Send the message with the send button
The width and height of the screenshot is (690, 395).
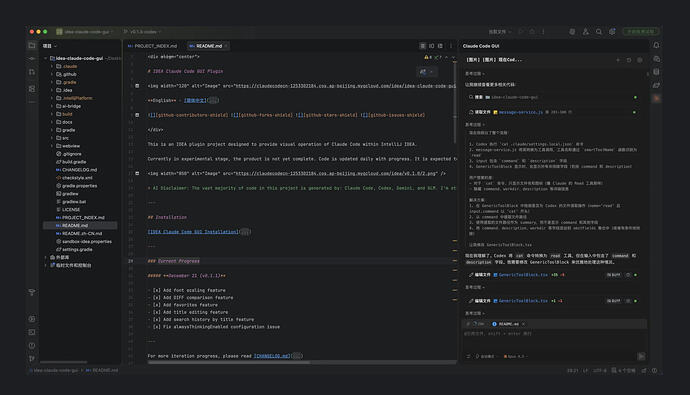click(641, 356)
